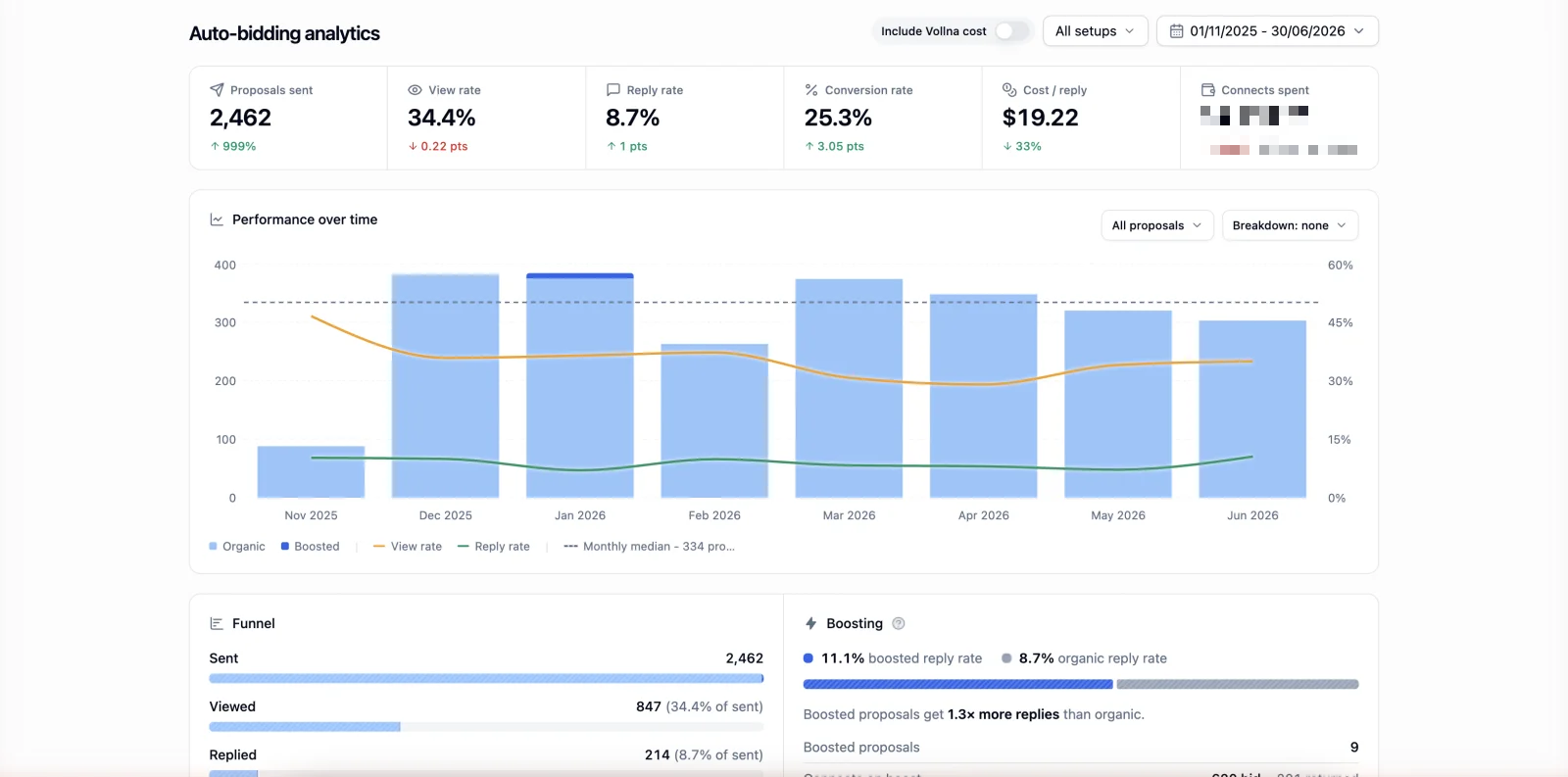The image size is (1568, 777).
Task: Click the Apr 2026 bar in chart
Action: coord(984,396)
